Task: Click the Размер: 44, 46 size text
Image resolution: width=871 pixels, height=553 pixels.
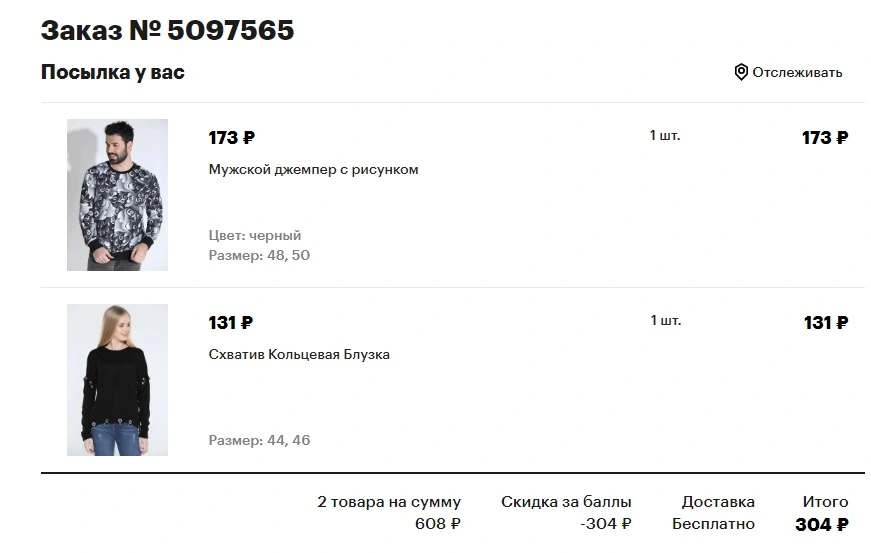Action: click(x=259, y=440)
